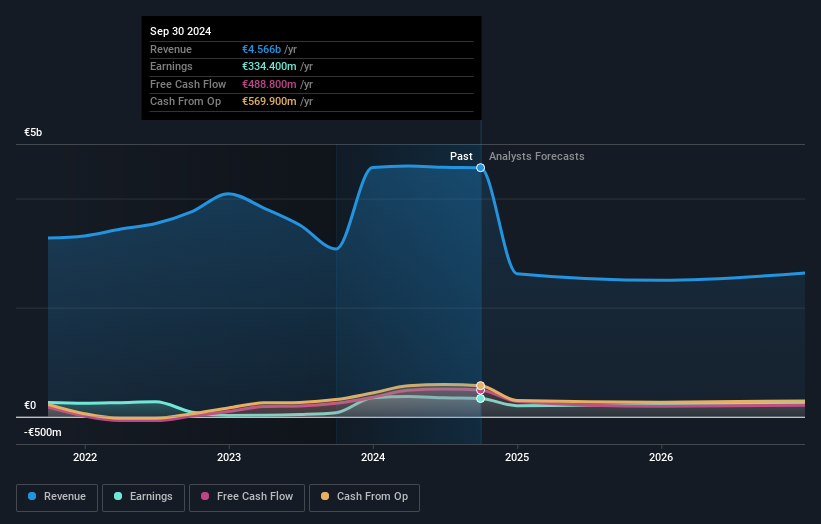Click the Revenue row label in tooltip
Image resolution: width=821 pixels, height=524 pixels.
click(x=171, y=49)
